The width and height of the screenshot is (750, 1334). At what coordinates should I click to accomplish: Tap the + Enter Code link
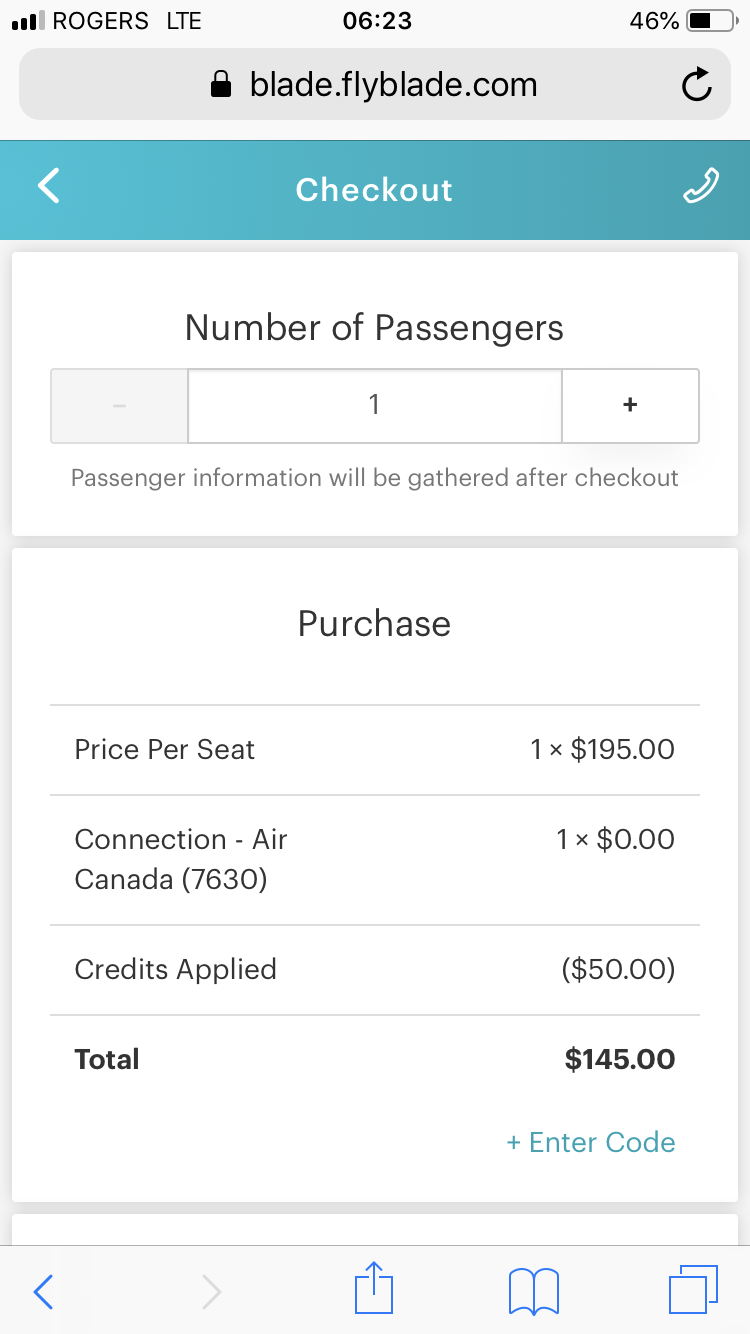(x=591, y=1142)
